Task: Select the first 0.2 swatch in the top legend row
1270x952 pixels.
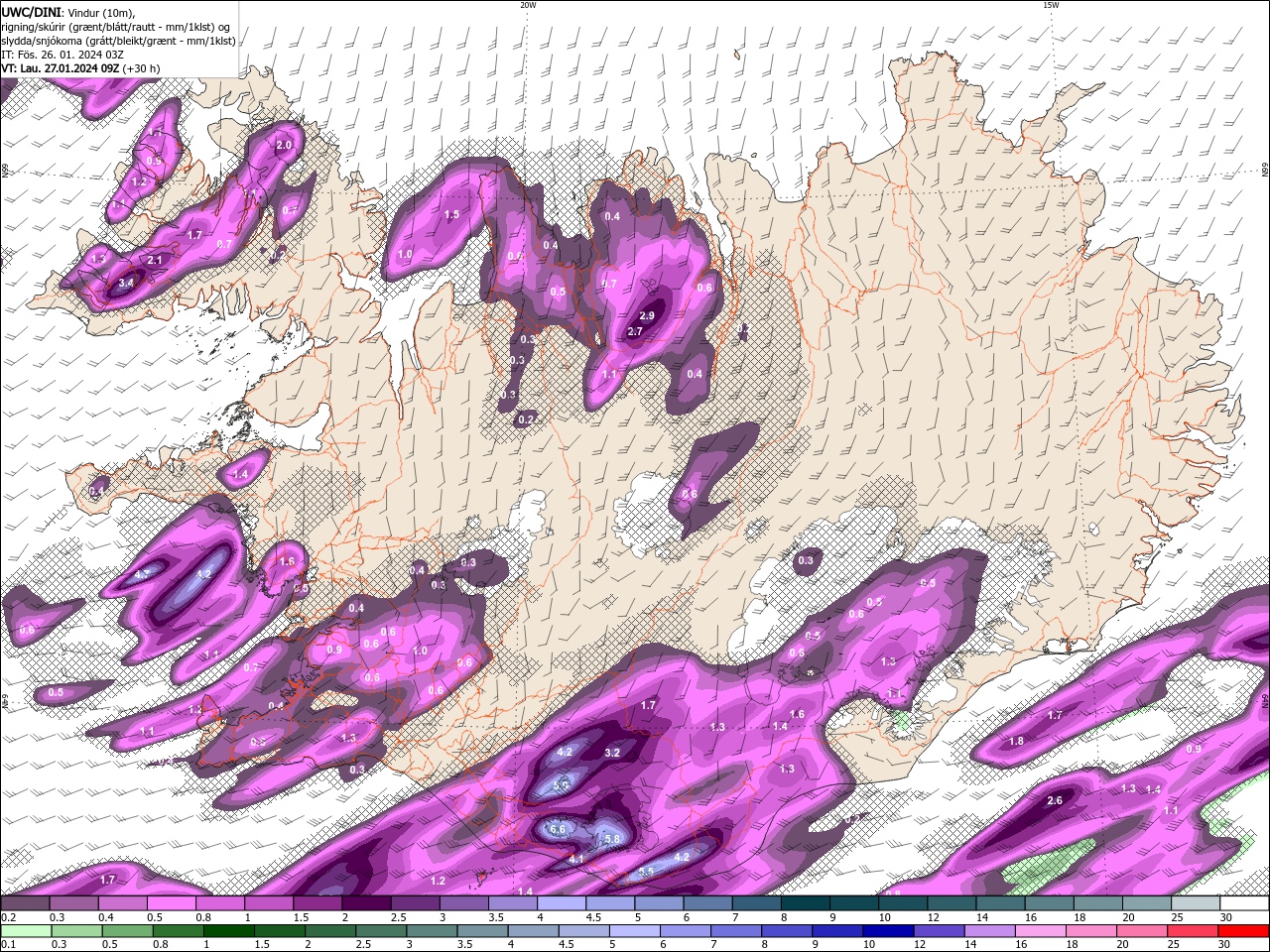Action: (24, 903)
